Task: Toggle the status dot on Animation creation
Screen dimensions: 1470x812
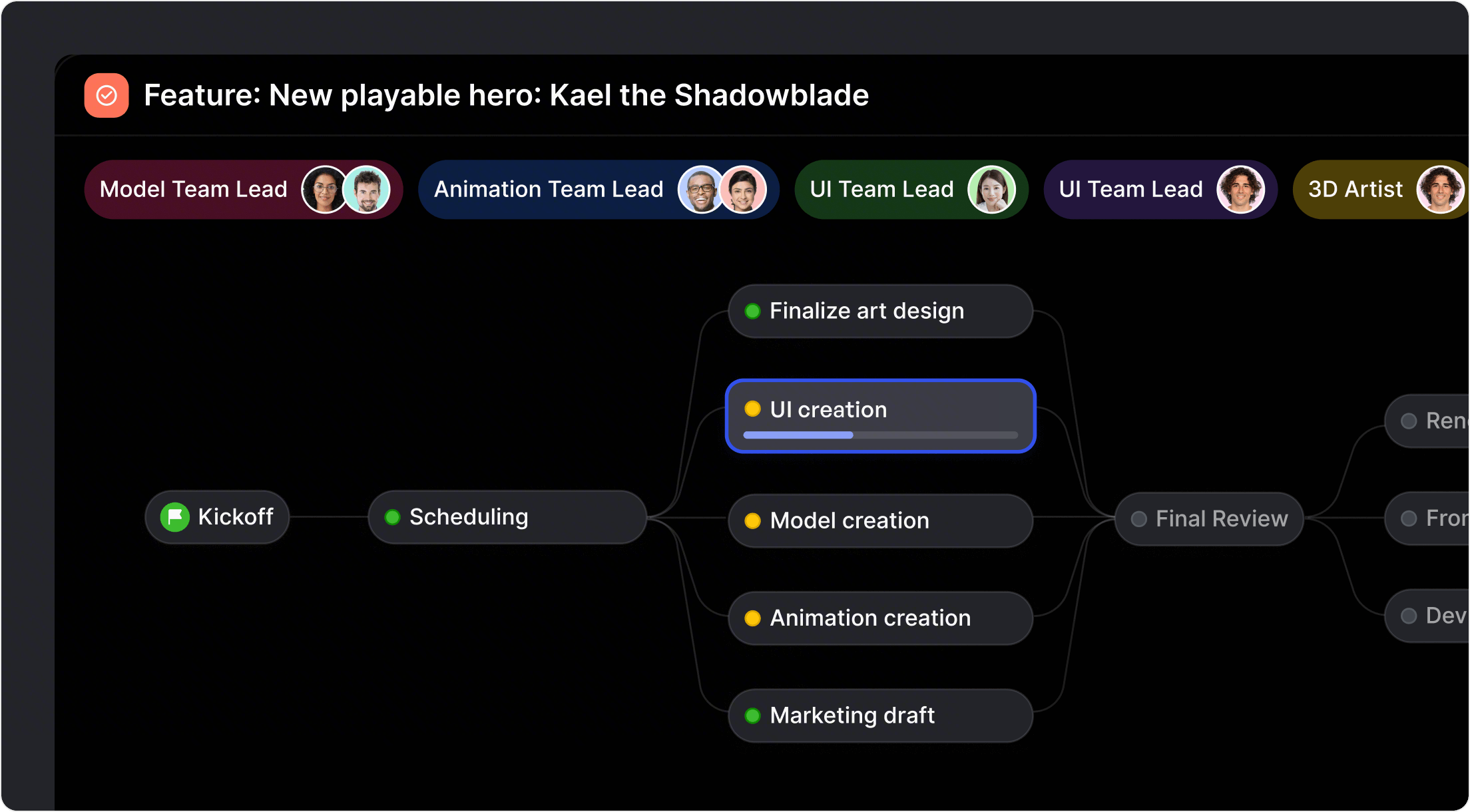Action: pyautogui.click(x=753, y=618)
